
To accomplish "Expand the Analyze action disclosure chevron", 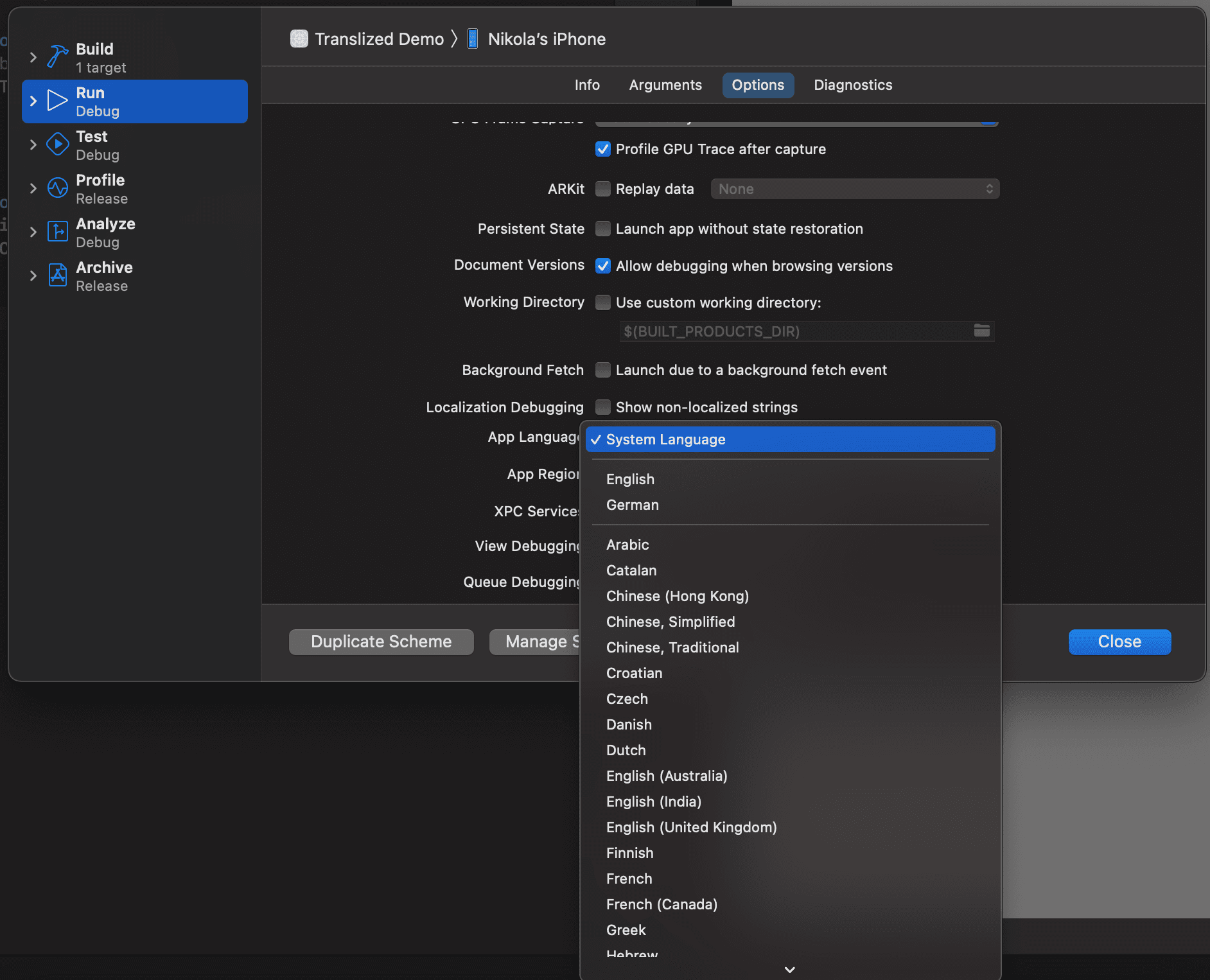I will click(x=33, y=232).
